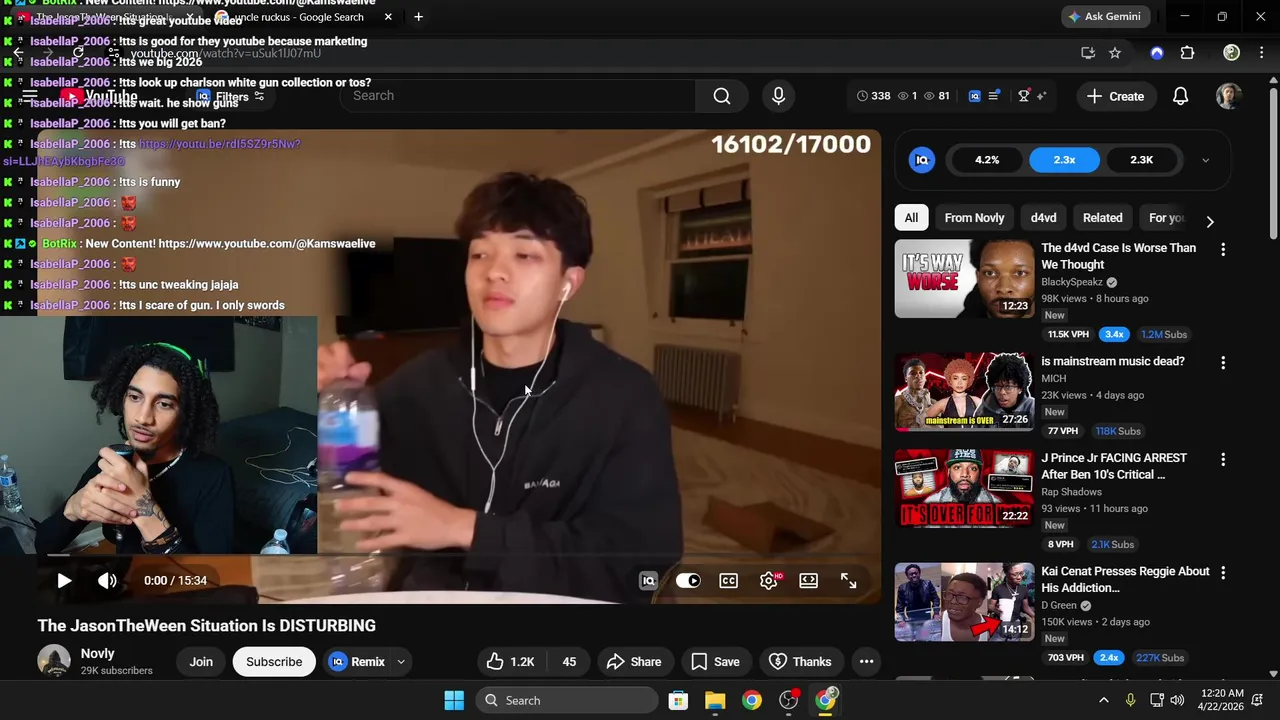The height and width of the screenshot is (720, 1280).
Task: Click the vidIQ logo in the score panel
Action: tap(922, 160)
